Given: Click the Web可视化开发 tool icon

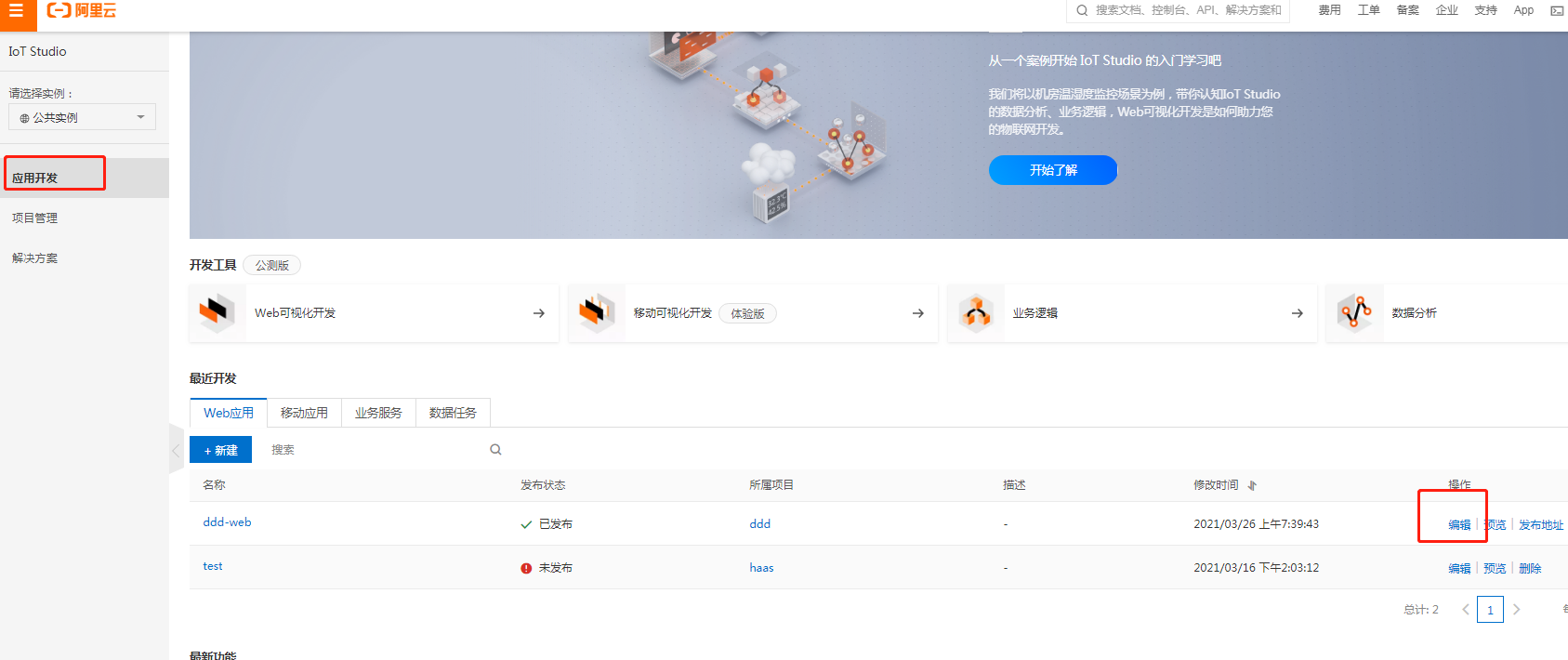Looking at the screenshot, I should click(x=217, y=312).
